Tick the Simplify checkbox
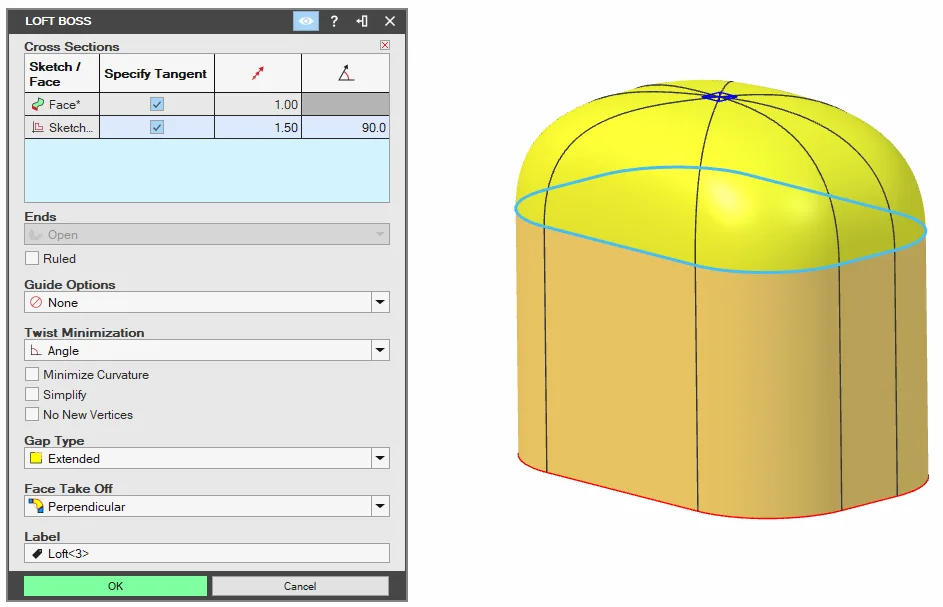The image size is (943, 607). (32, 394)
